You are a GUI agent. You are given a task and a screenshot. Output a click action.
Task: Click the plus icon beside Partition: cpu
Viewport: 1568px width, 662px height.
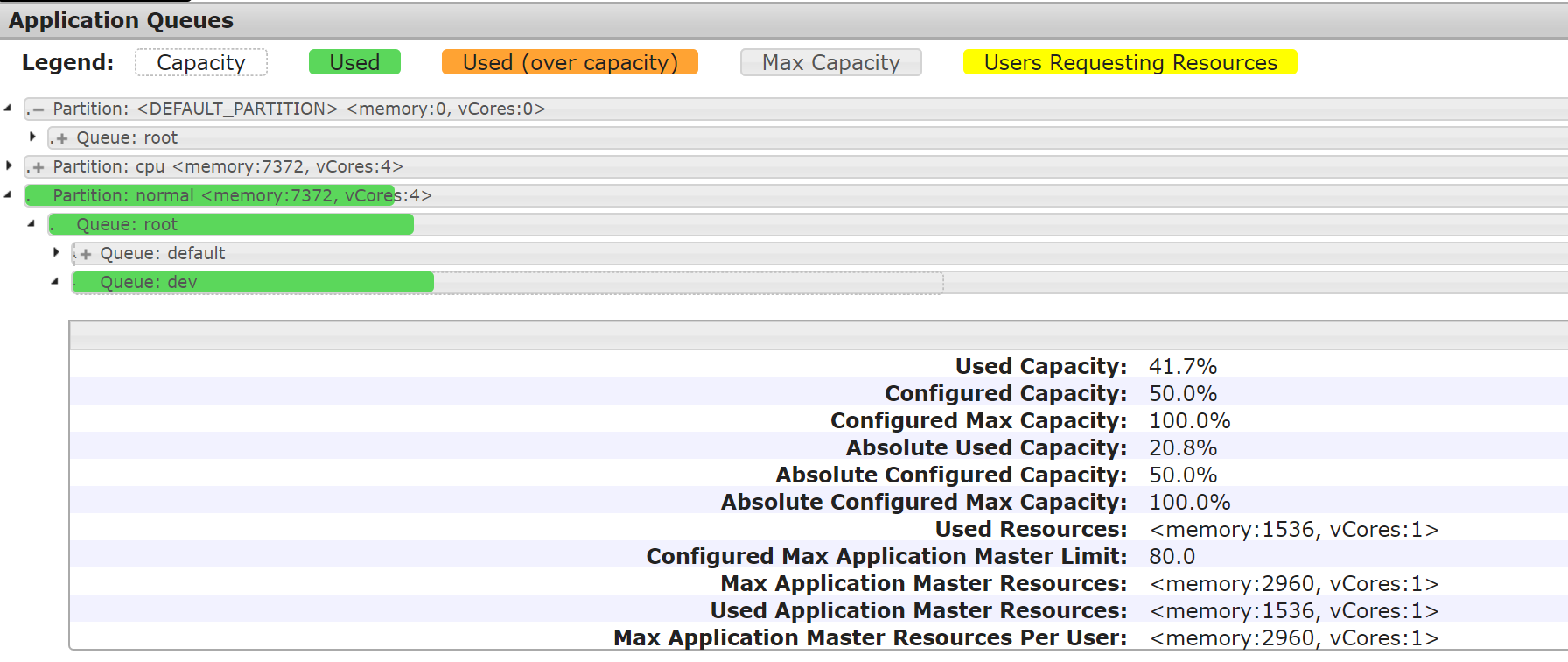click(38, 168)
